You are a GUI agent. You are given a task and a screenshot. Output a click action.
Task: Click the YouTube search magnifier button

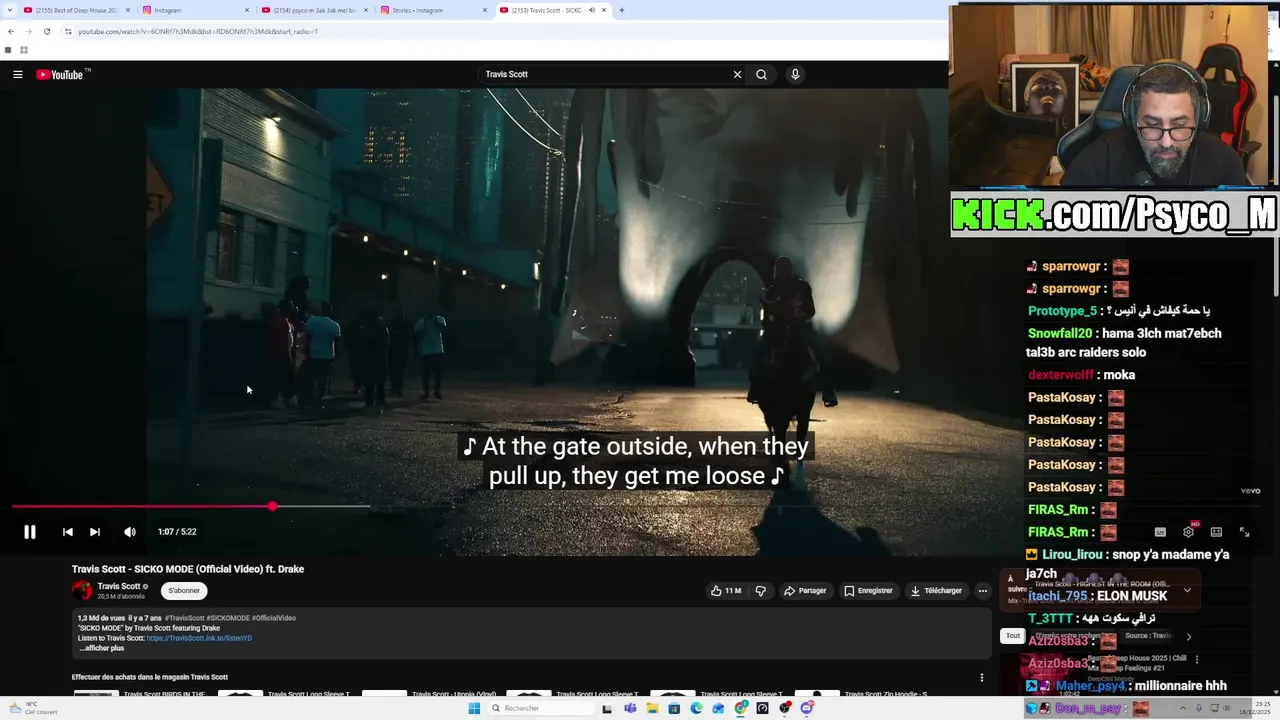[761, 74]
